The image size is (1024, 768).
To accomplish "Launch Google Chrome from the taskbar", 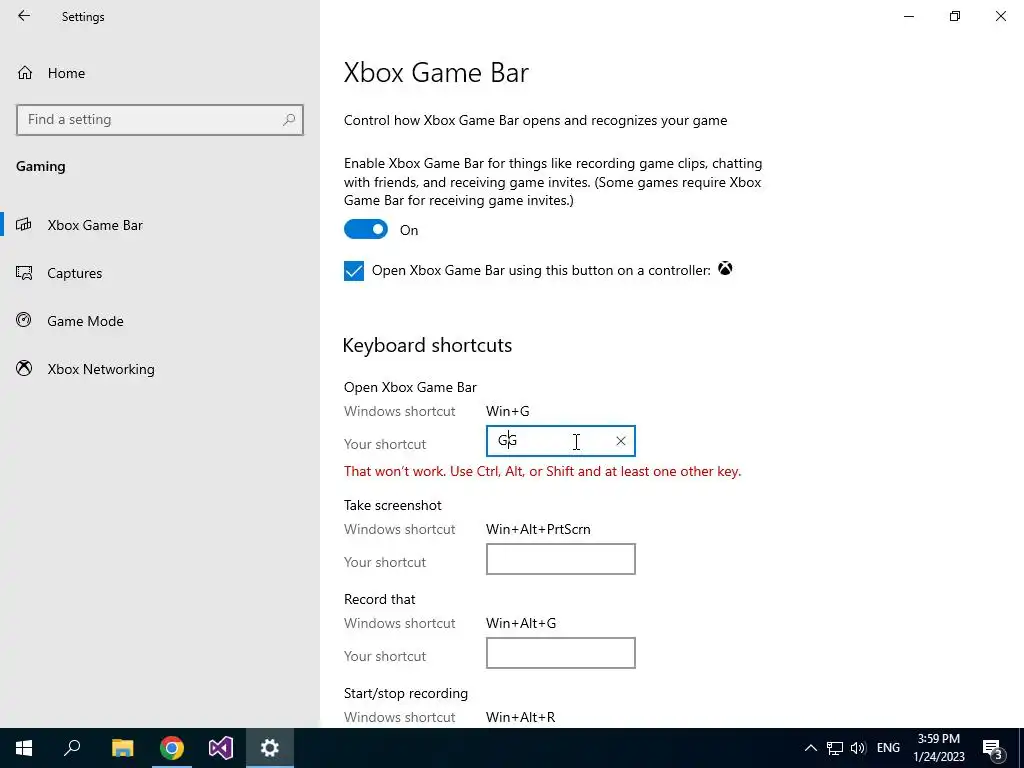I will (x=172, y=748).
